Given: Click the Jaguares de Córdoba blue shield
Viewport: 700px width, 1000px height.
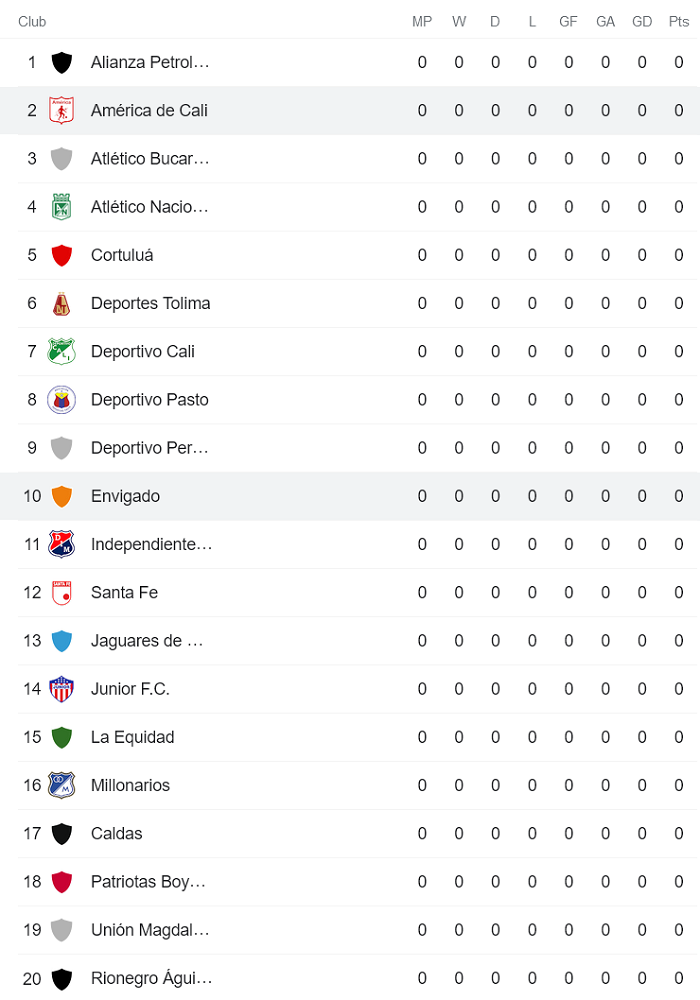Looking at the screenshot, I should [x=62, y=641].
